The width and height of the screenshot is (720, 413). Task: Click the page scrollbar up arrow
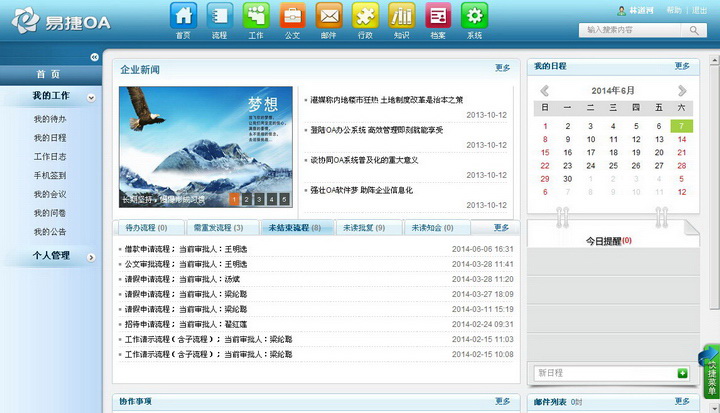click(714, 60)
